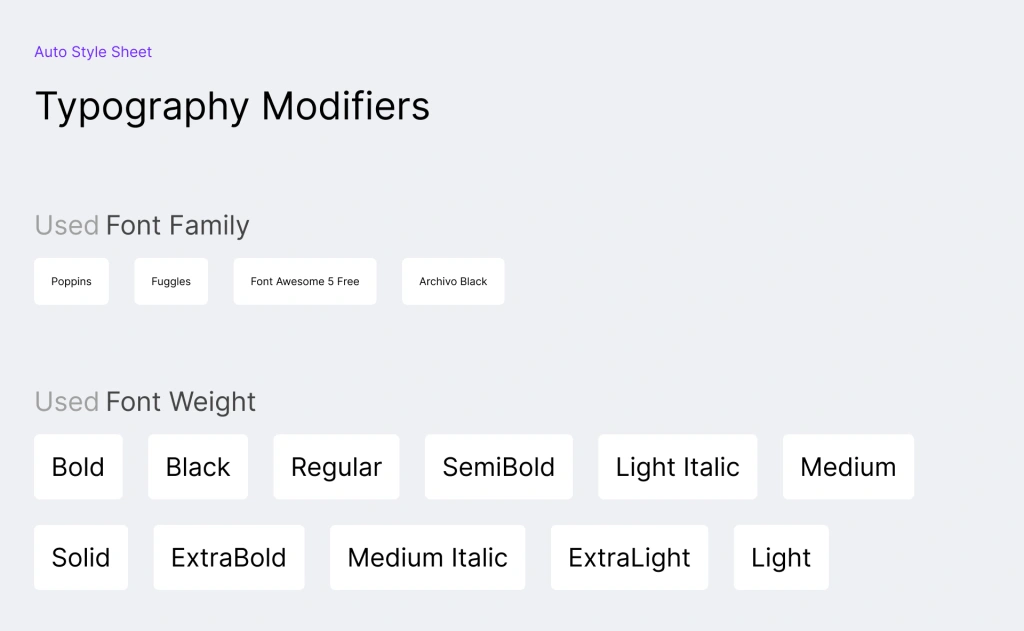Image resolution: width=1024 pixels, height=631 pixels.
Task: Open the Auto Style Sheet link
Action: 93,52
